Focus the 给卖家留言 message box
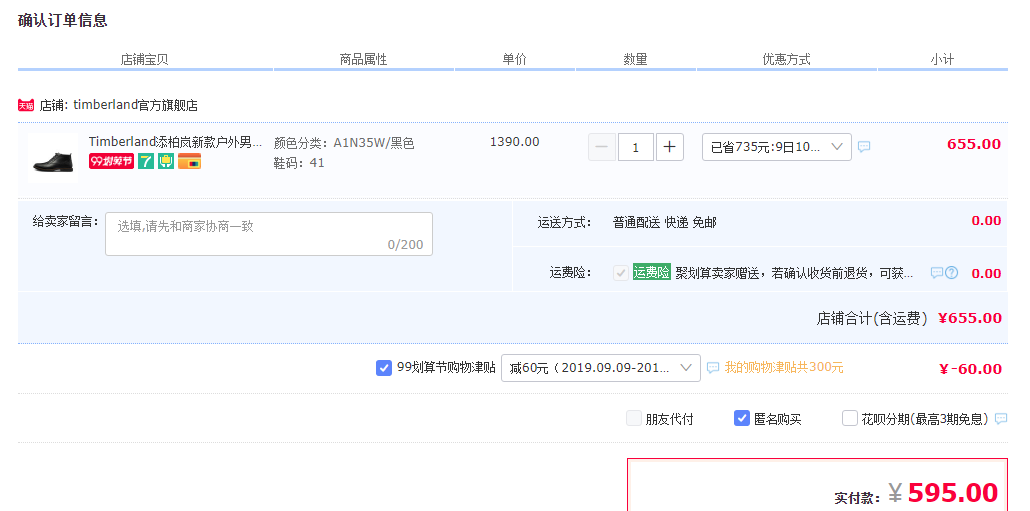This screenshot has width=1030, height=511. point(269,234)
